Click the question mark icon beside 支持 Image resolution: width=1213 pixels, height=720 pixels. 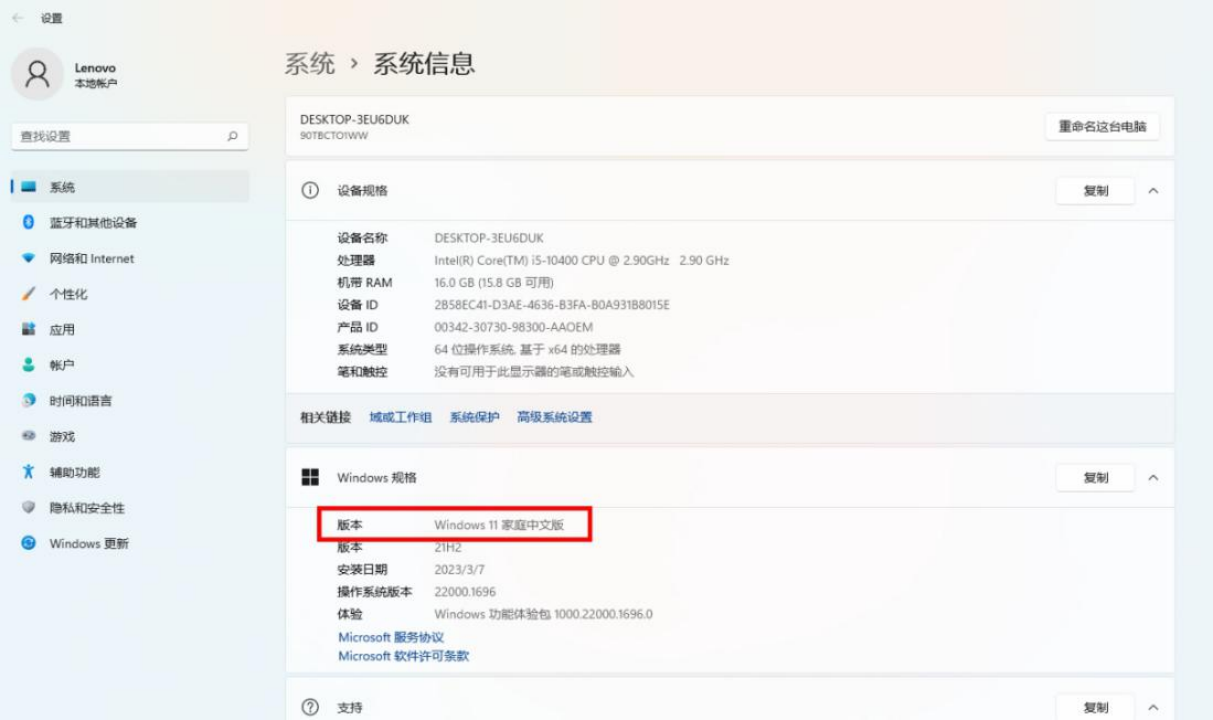pyautogui.click(x=310, y=707)
